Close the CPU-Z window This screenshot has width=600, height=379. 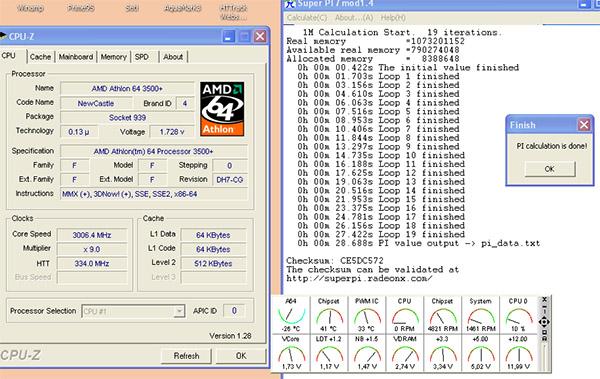pos(260,36)
